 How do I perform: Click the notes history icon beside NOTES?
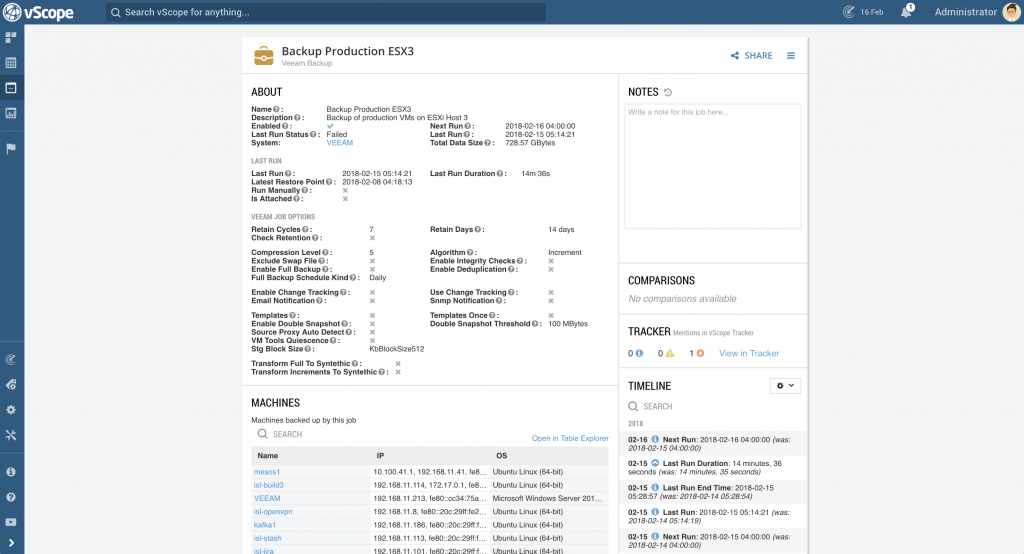[667, 92]
